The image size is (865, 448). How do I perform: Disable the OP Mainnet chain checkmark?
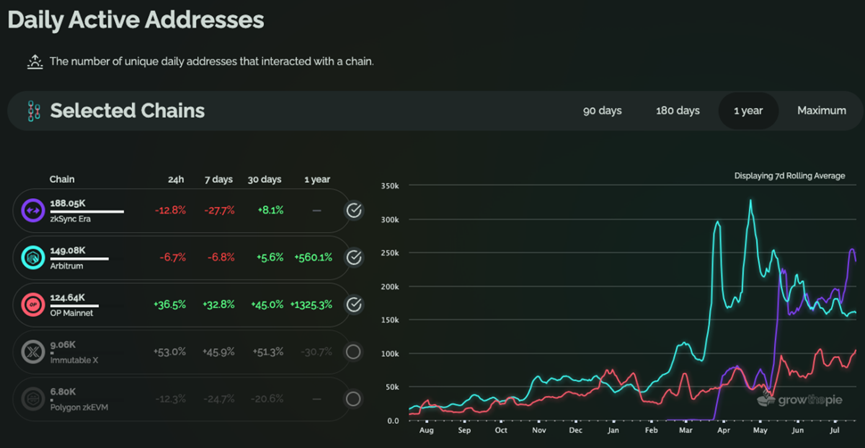click(x=354, y=305)
